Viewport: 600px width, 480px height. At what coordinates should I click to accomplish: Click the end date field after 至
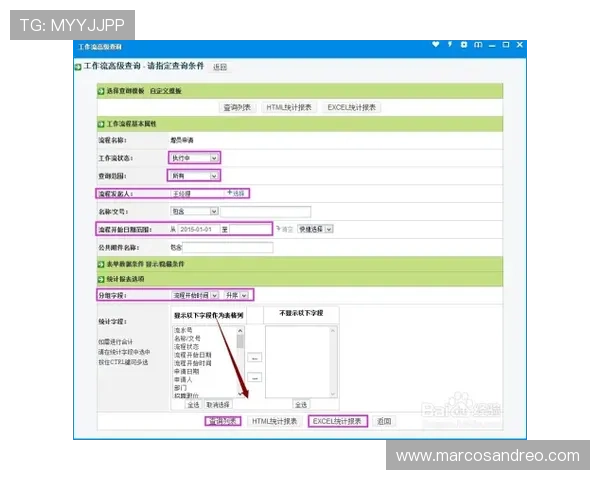pyautogui.click(x=251, y=229)
